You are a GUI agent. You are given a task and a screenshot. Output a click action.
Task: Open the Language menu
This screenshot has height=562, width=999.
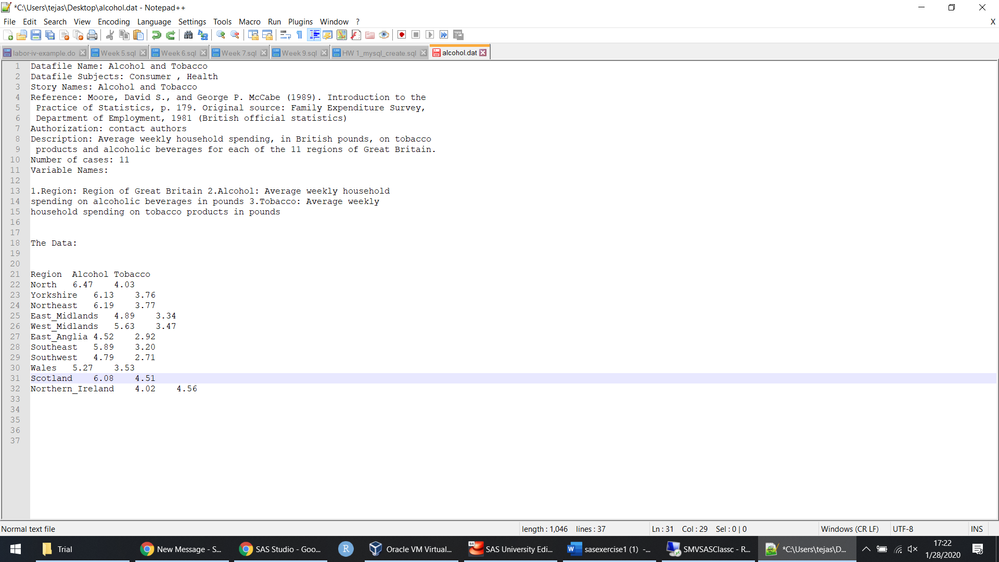(154, 22)
